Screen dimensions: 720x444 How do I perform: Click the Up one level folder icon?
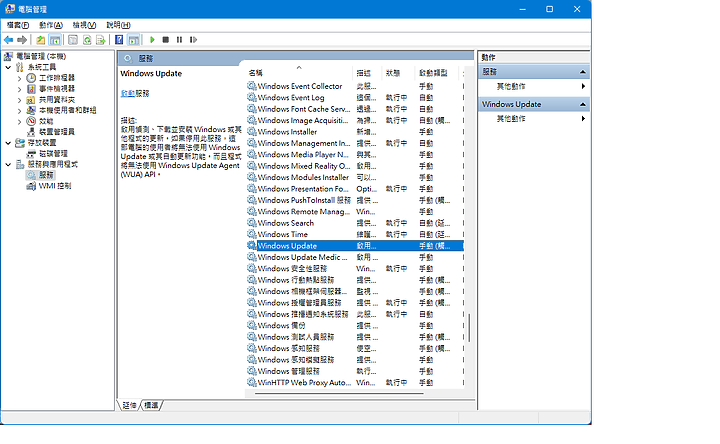[x=41, y=40]
